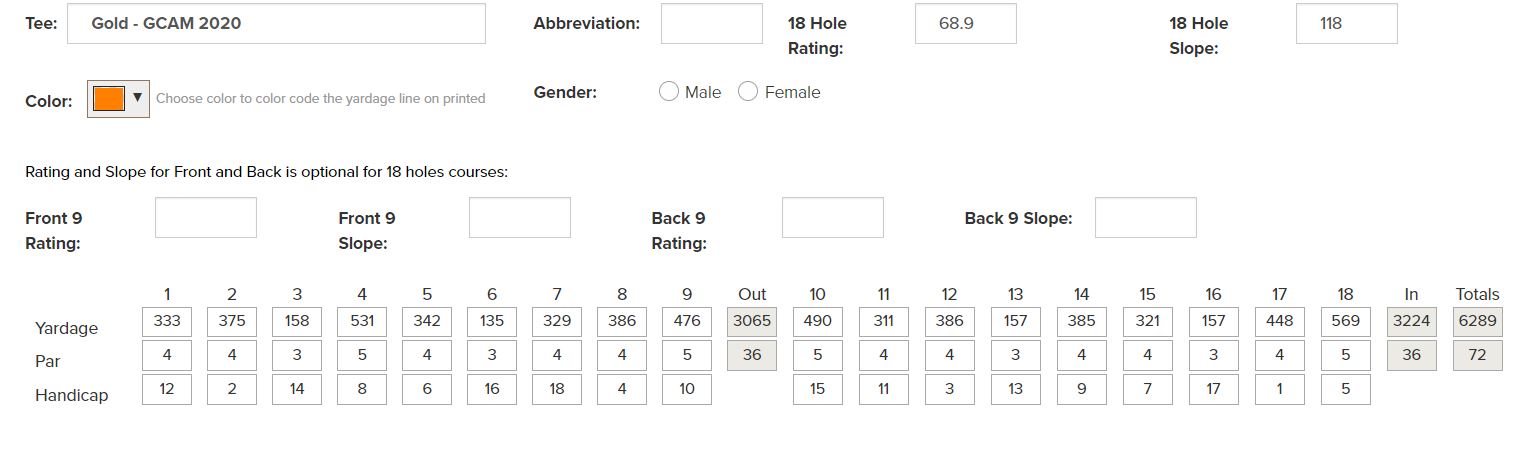Click the 18 Hole Rating field
This screenshot has height=457, width=1518.
click(965, 24)
